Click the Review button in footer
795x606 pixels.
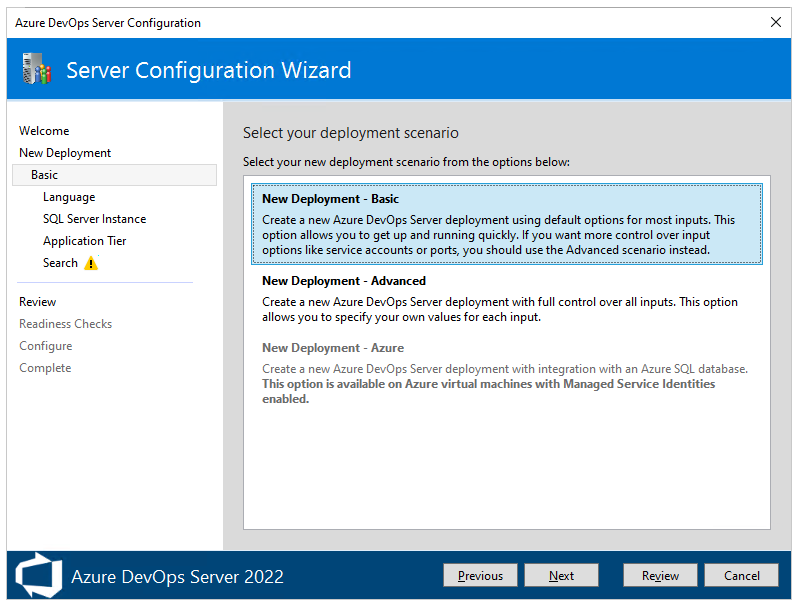click(x=660, y=576)
